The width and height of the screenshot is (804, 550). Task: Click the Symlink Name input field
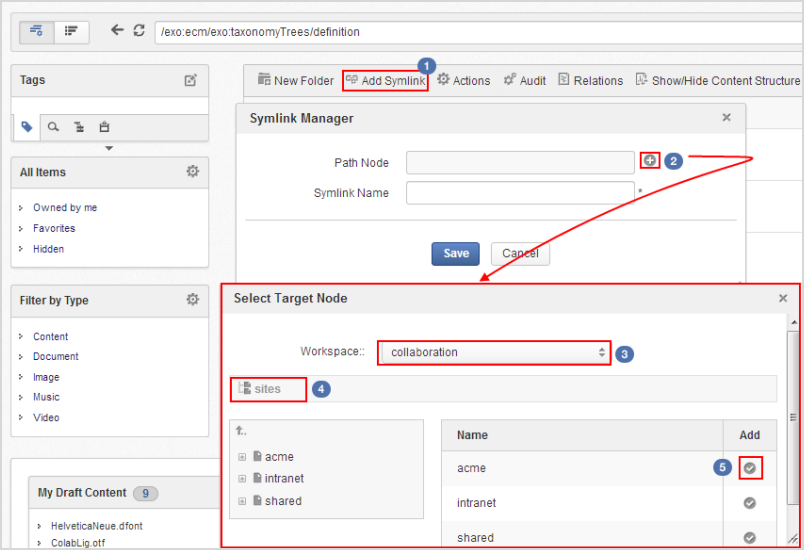pyautogui.click(x=520, y=193)
